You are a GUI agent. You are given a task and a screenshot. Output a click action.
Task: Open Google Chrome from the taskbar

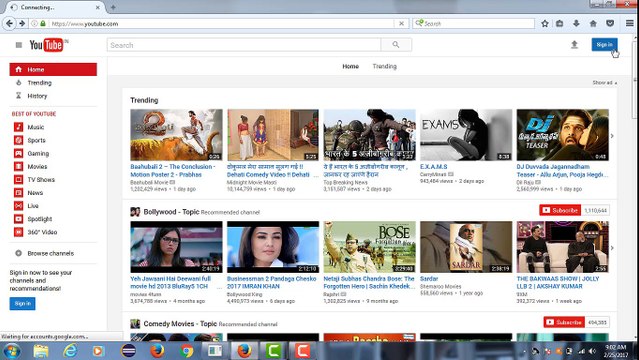point(187,351)
